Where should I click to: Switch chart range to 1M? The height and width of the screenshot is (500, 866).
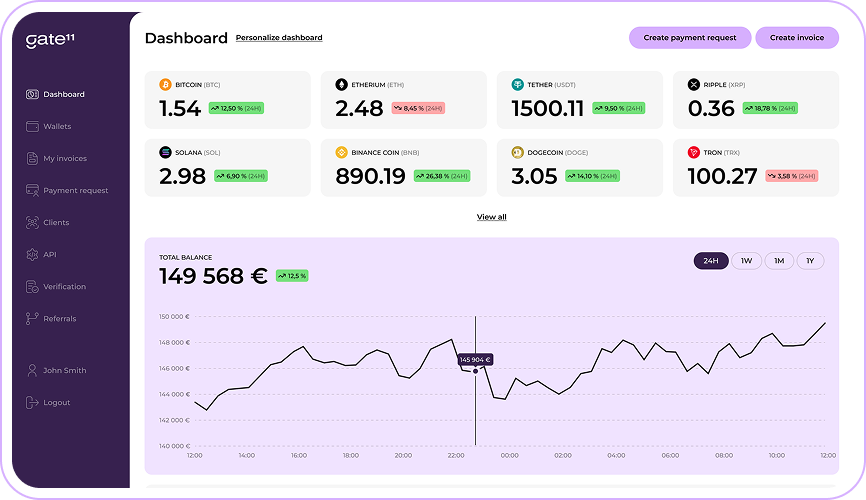tap(779, 261)
